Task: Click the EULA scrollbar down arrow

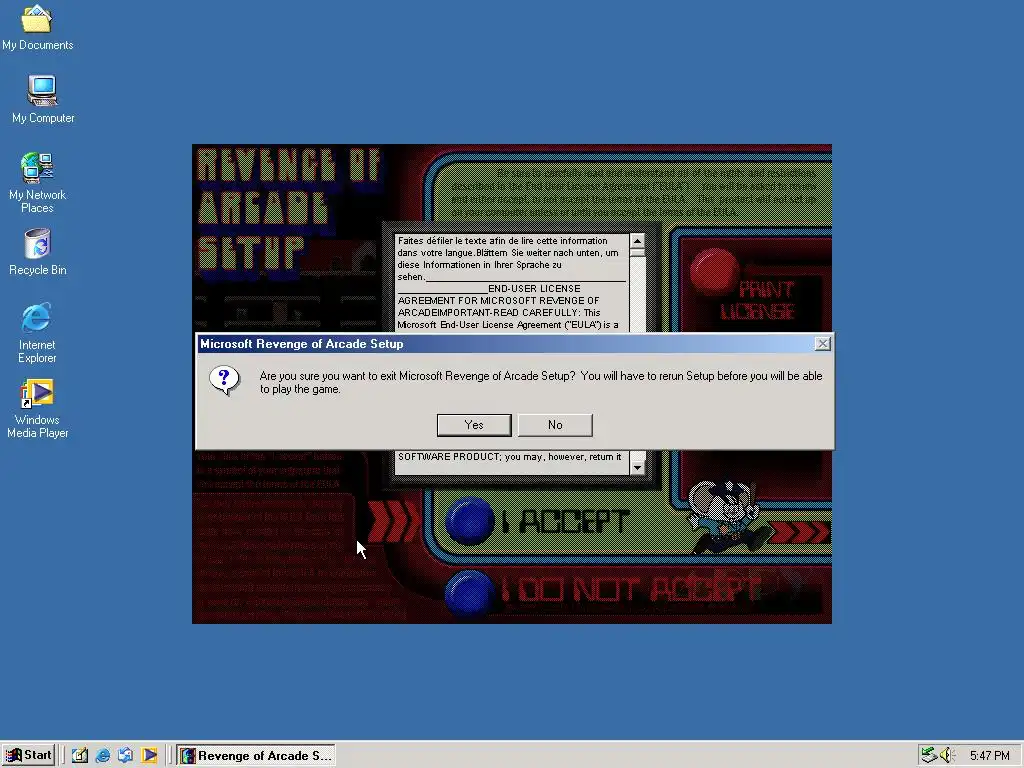Action: click(x=637, y=468)
